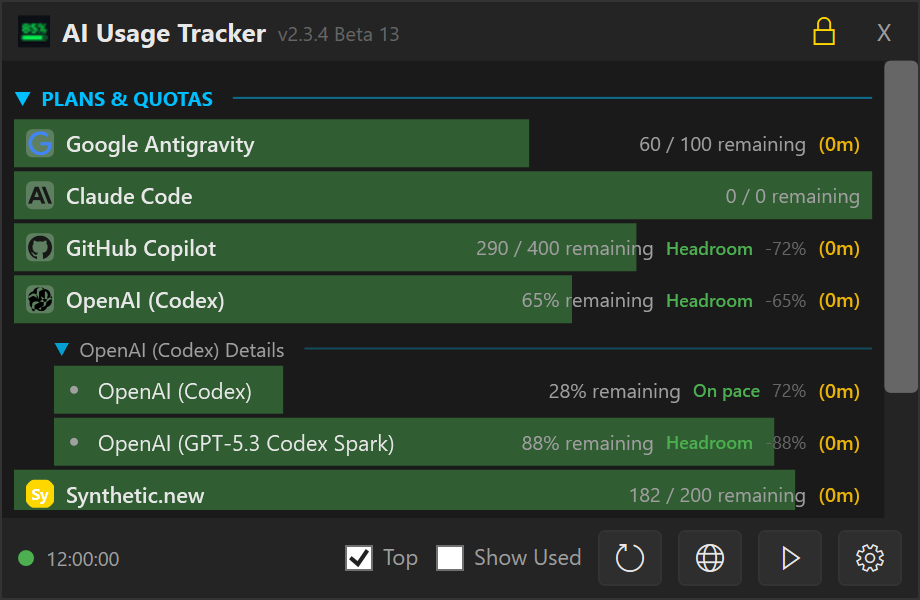Click the -72% pace value
This screenshot has height=600, width=920.
click(x=786, y=249)
